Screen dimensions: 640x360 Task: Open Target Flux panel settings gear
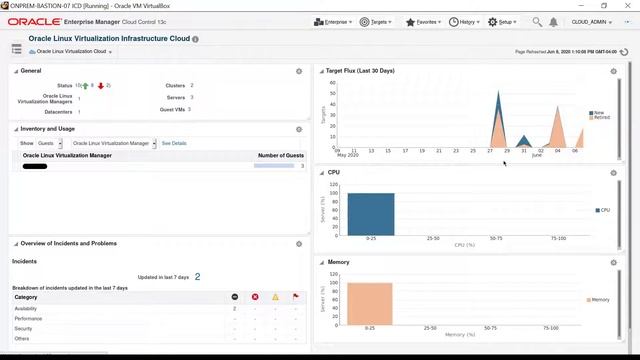613,71
